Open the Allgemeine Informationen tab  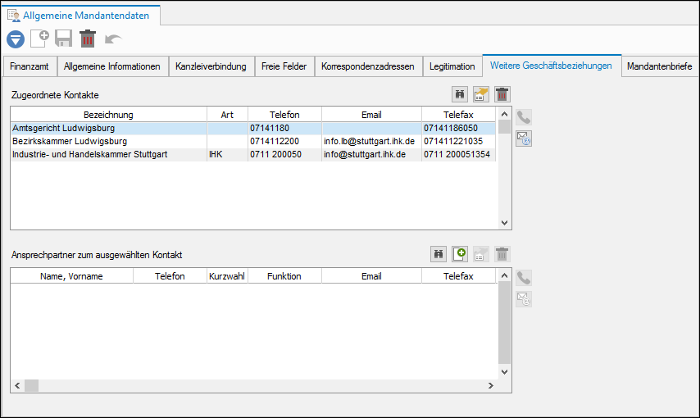112,67
